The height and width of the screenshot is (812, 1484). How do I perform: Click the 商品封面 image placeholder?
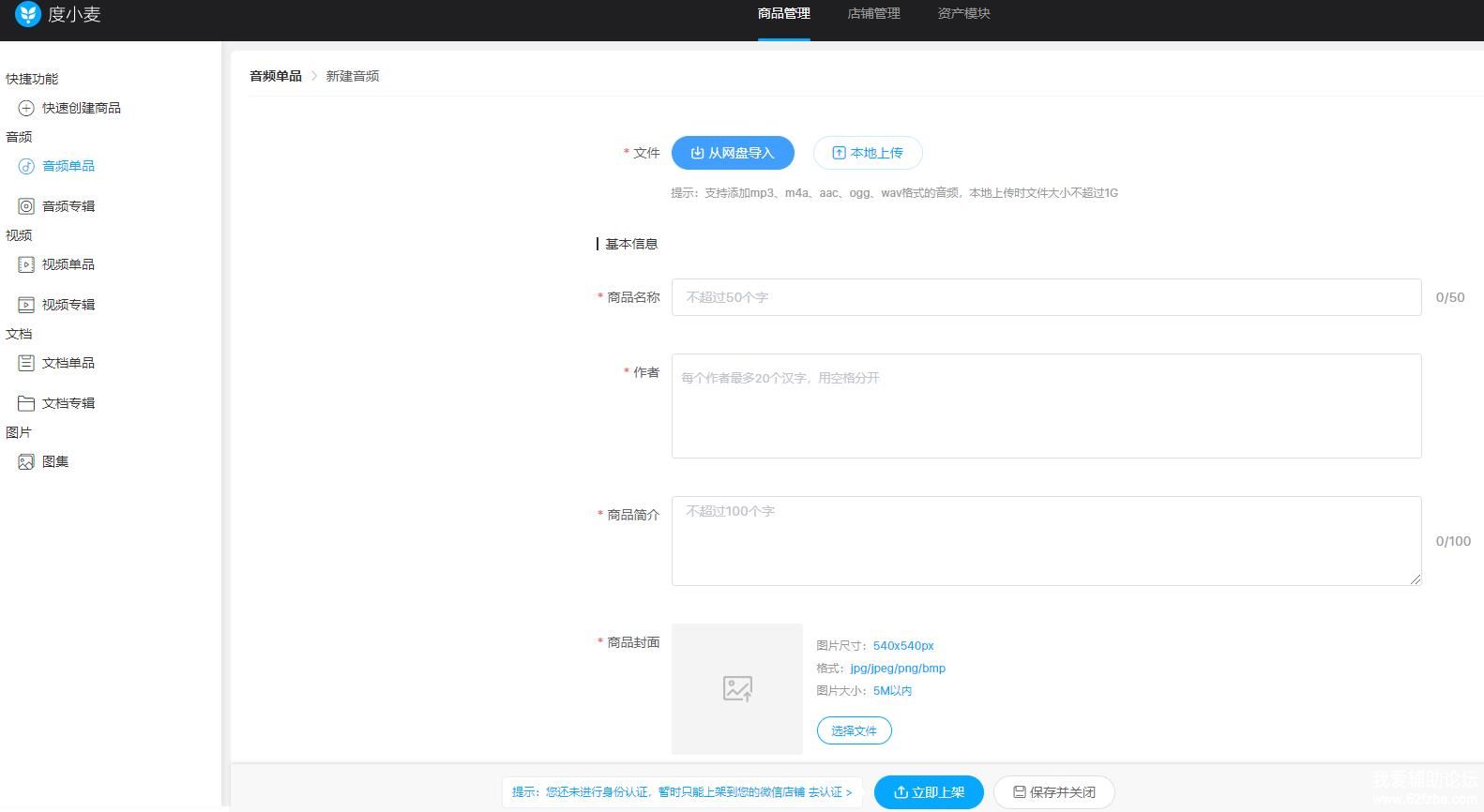737,689
